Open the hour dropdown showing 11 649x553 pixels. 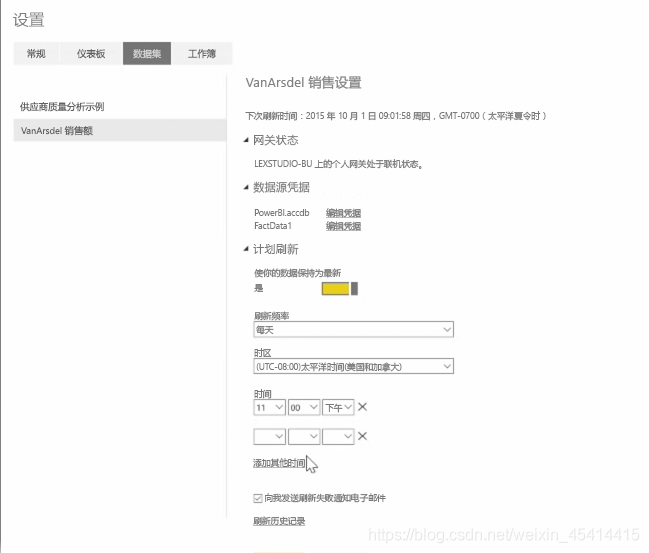click(269, 407)
